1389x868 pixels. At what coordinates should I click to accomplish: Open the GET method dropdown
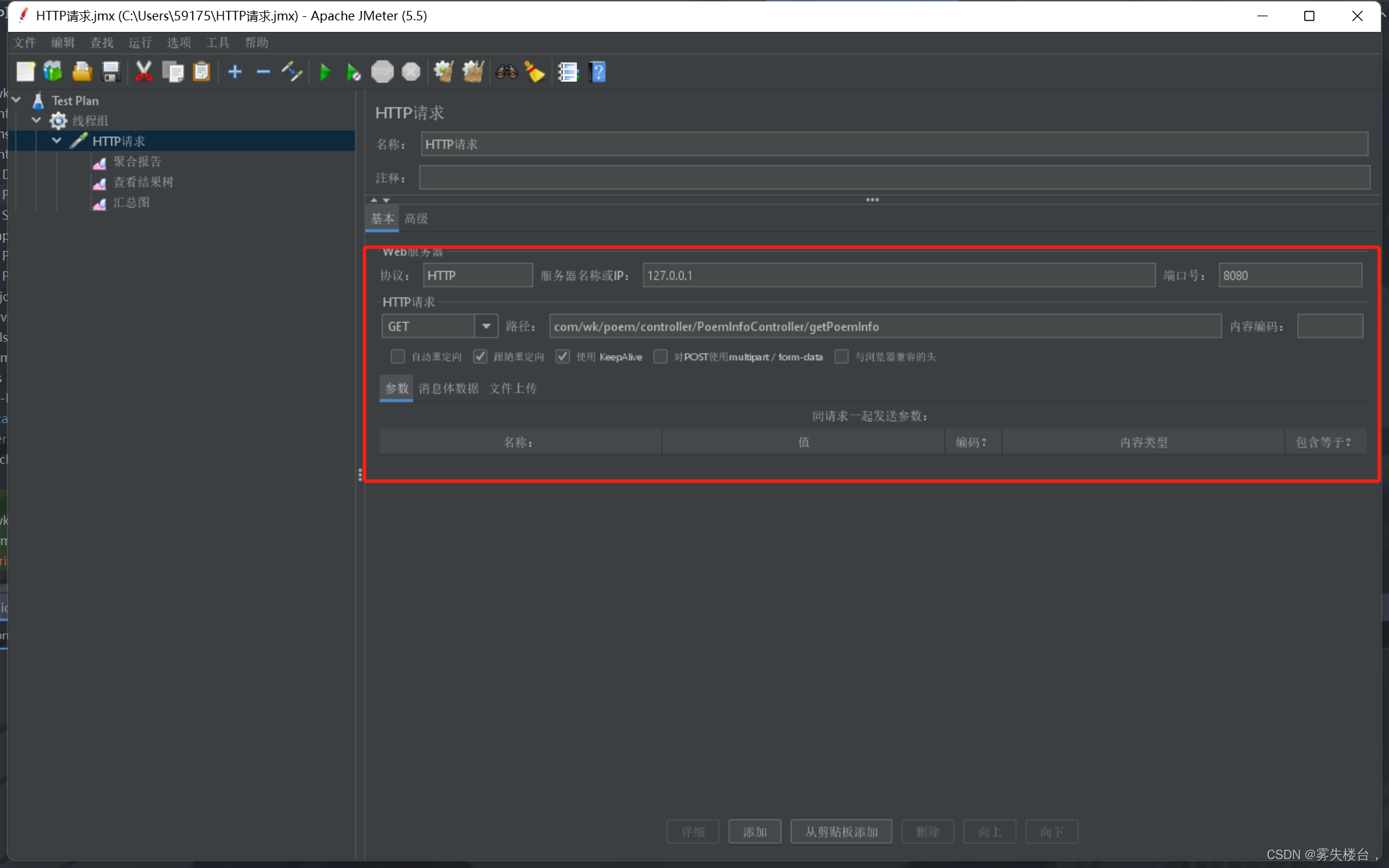pyautogui.click(x=486, y=326)
